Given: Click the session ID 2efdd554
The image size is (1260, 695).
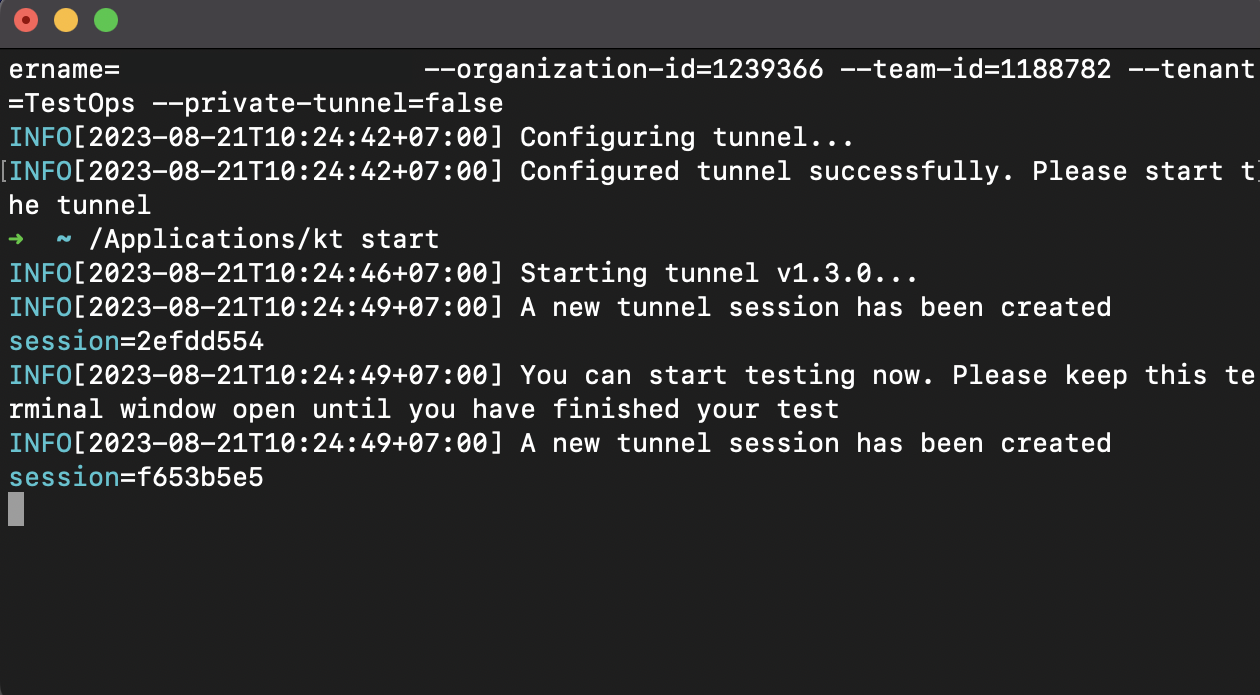Looking at the screenshot, I should 192,342.
